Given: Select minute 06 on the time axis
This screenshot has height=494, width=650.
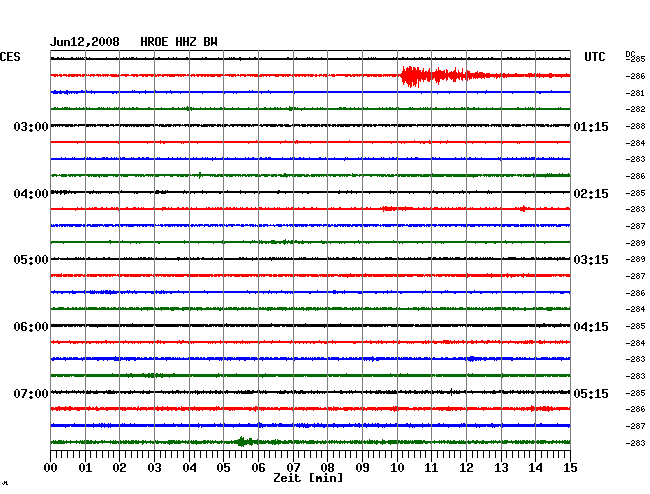Looking at the screenshot, I should [x=258, y=467].
